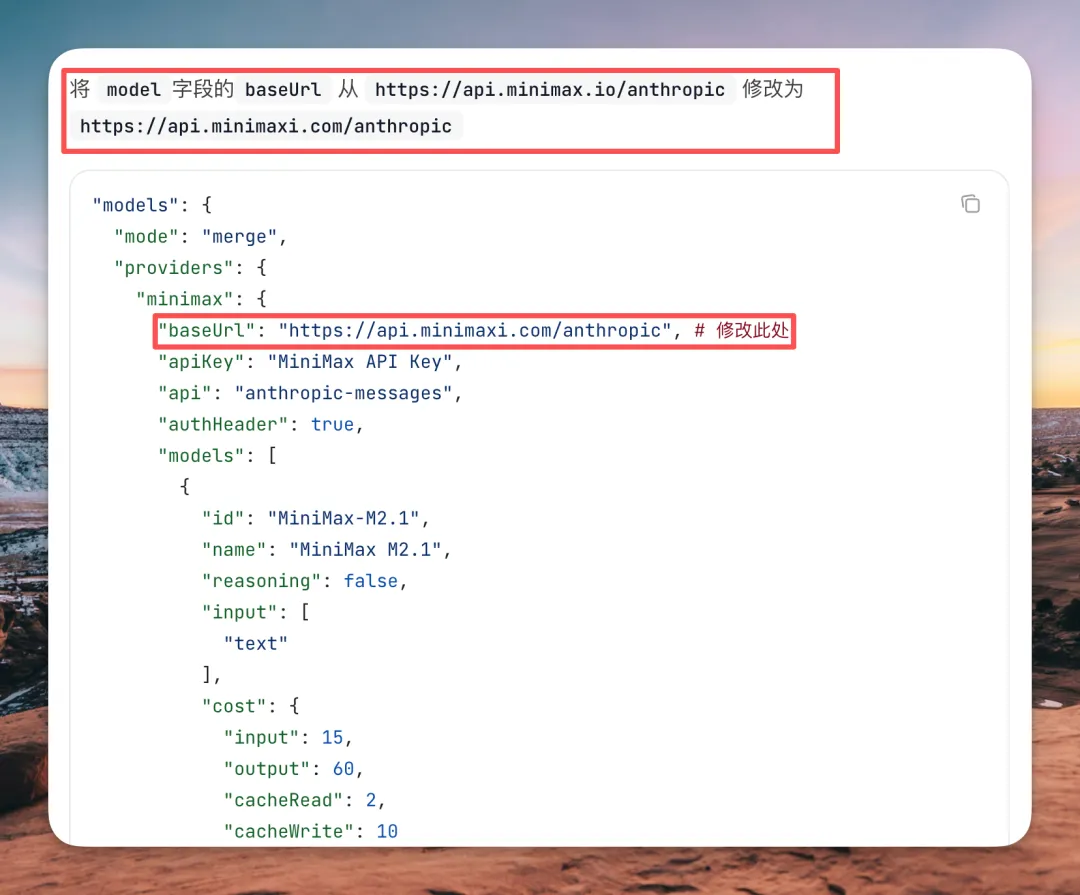
Task: Copy the code block with copy icon
Action: (x=970, y=204)
